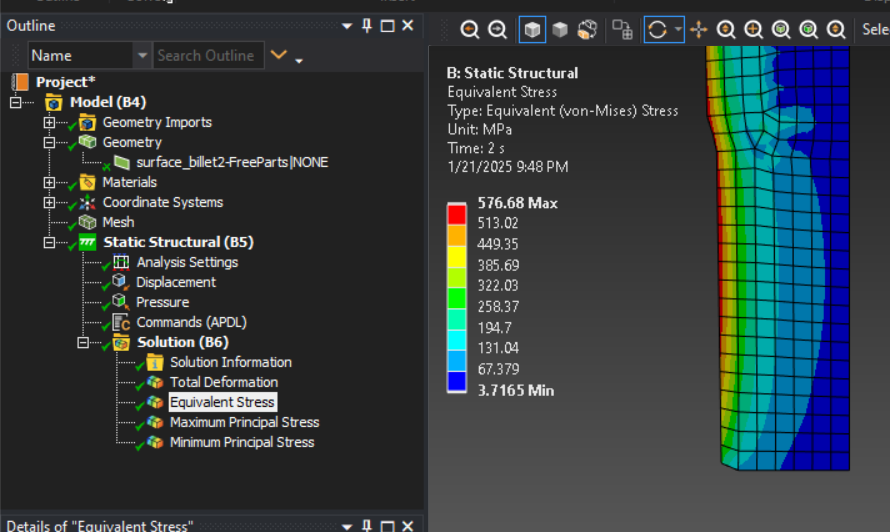Screen dimensions: 890x532
Task: Click the "Unit: MPa" legend text
Action: coord(480,129)
